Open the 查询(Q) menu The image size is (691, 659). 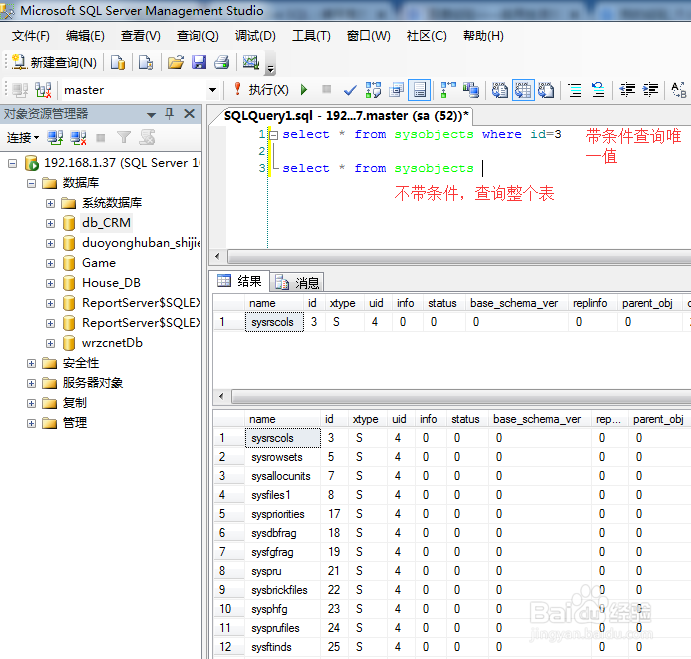tap(197, 36)
